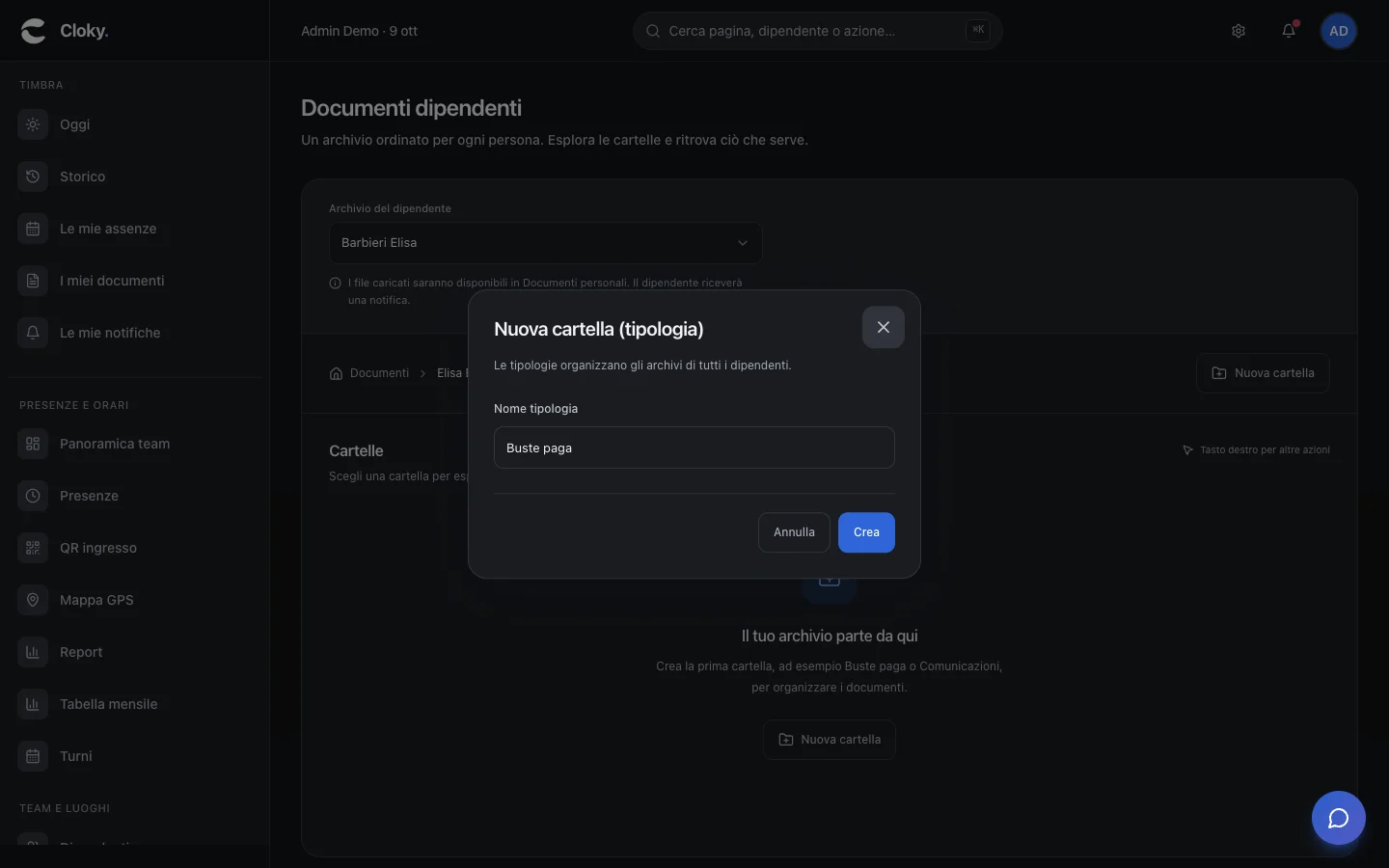Click the AD user avatar
The image size is (1389, 868).
click(1339, 31)
